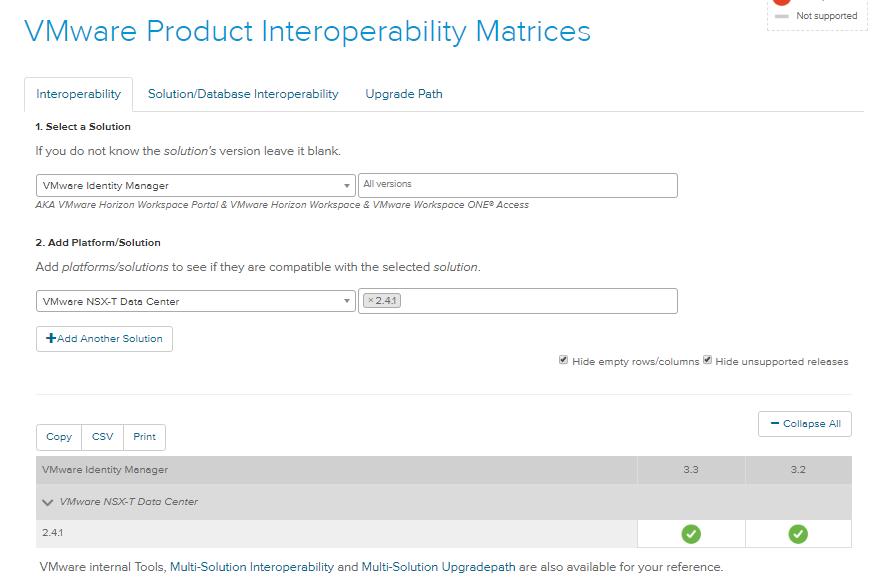Remove the 2.4.1 version tag
Screen dimensions: 884x588
coord(370,300)
